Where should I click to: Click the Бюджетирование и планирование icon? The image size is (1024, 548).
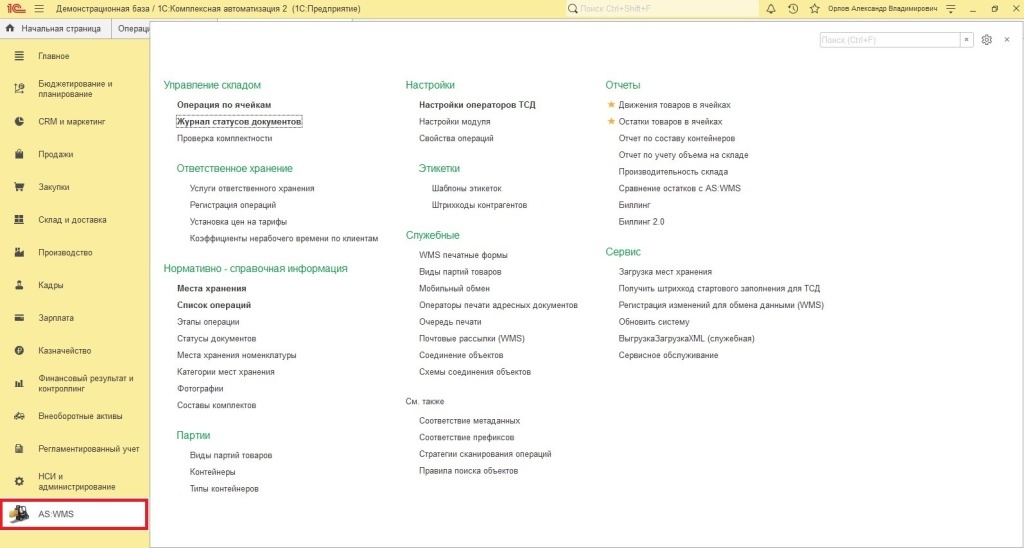[20, 89]
